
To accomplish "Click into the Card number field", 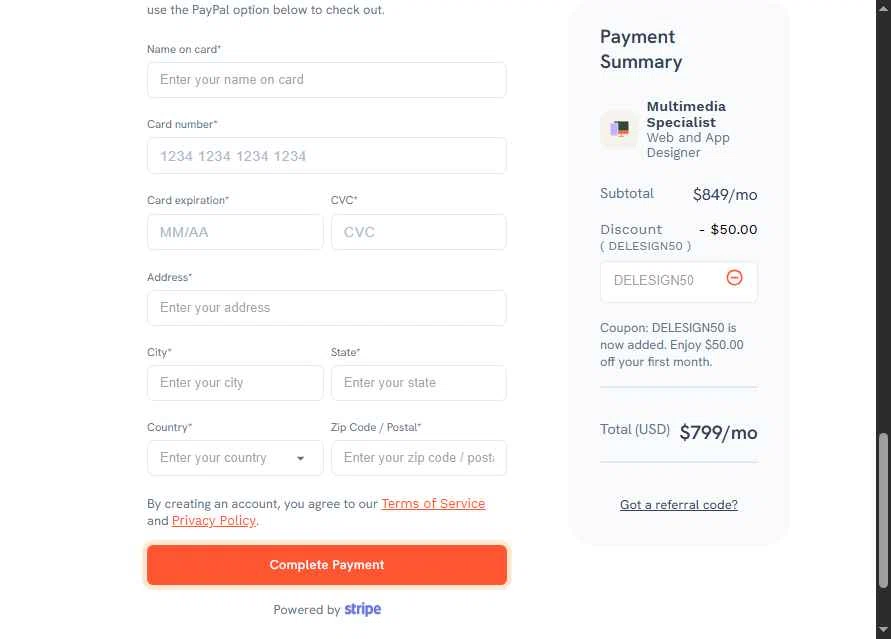I will point(327,156).
